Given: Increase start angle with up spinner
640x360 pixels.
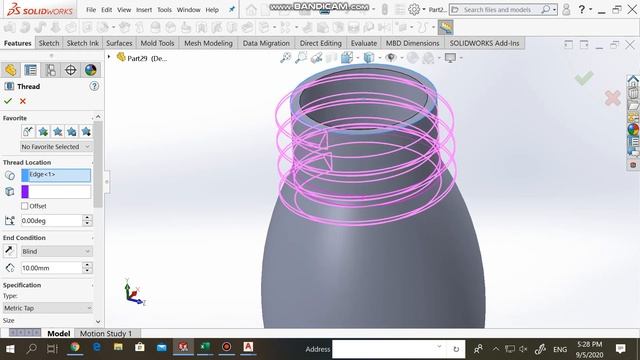Looking at the screenshot, I should click(87, 218).
